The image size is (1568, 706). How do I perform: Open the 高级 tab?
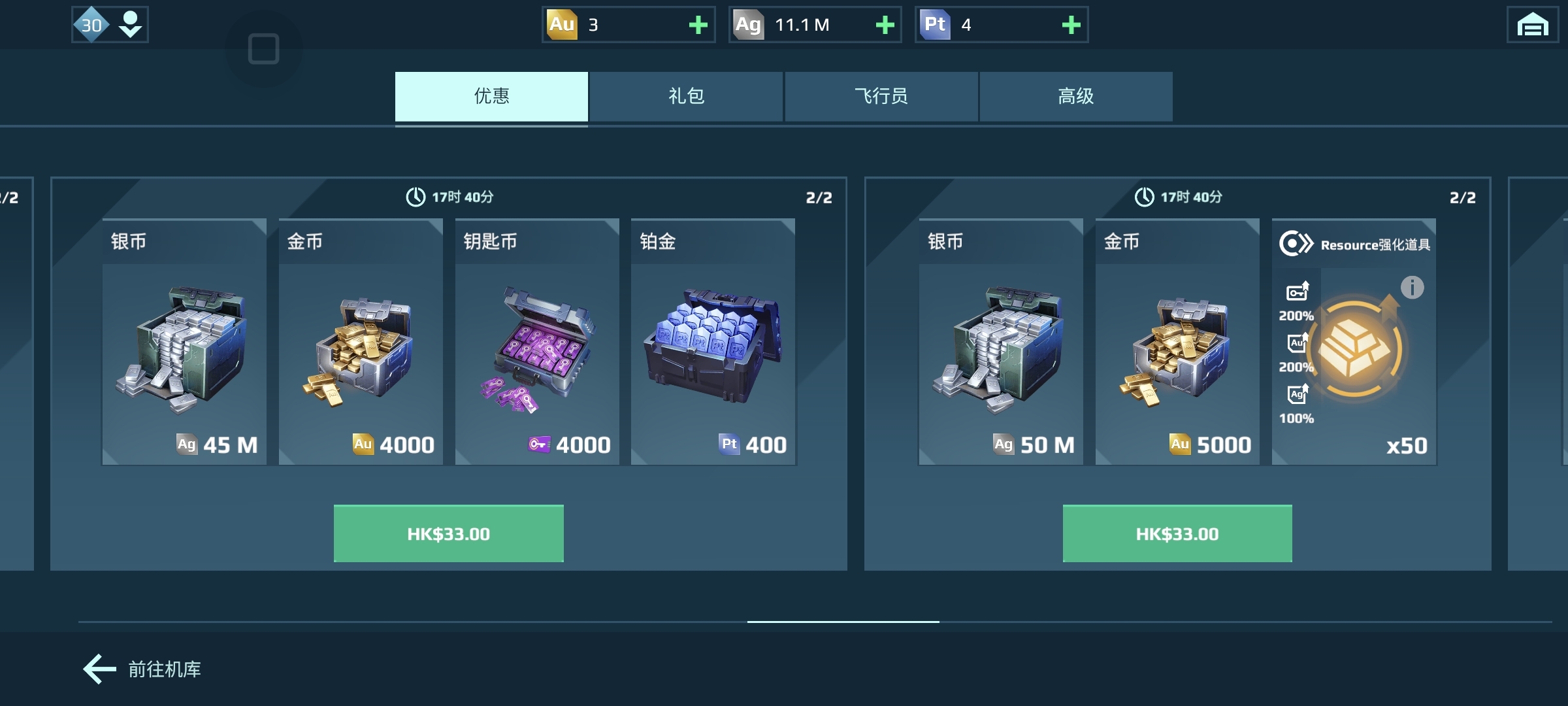[1076, 96]
